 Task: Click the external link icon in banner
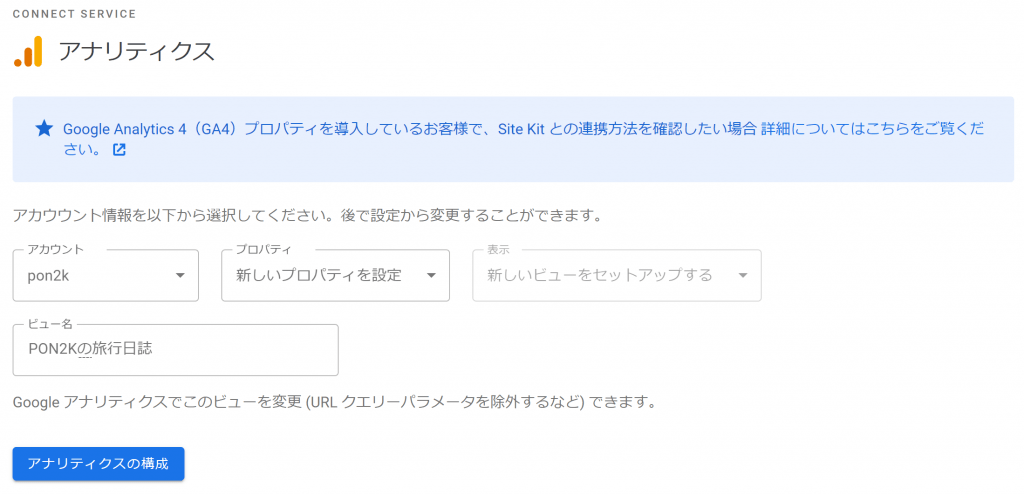click(119, 150)
